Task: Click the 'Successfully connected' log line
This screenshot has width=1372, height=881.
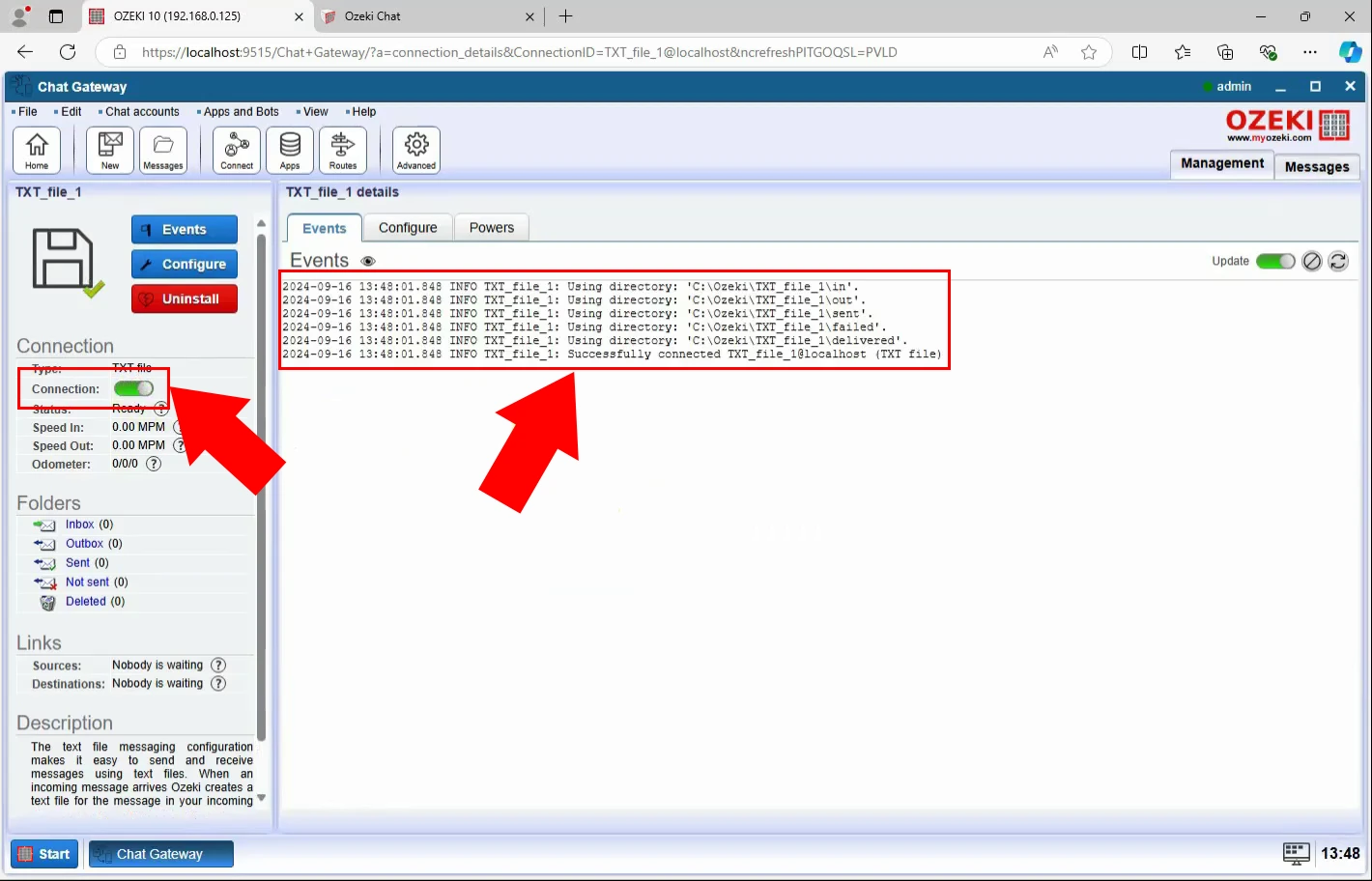Action: [612, 355]
